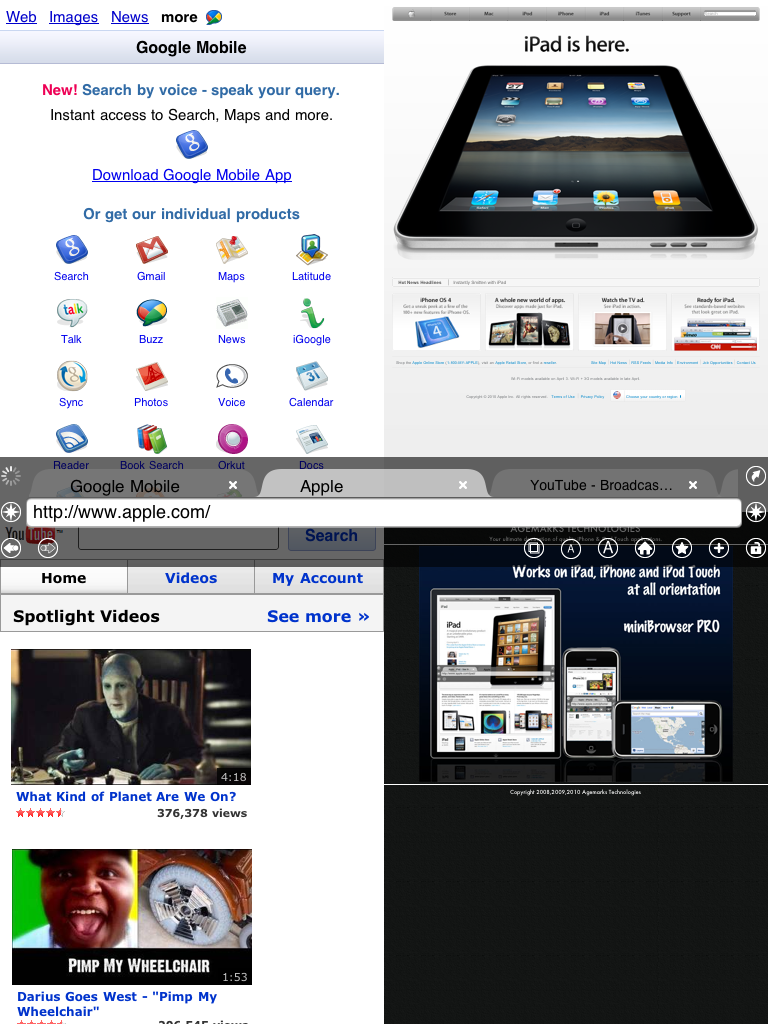The image size is (768, 1024).
Task: Tap the larger A font-size icon
Action: point(608,548)
